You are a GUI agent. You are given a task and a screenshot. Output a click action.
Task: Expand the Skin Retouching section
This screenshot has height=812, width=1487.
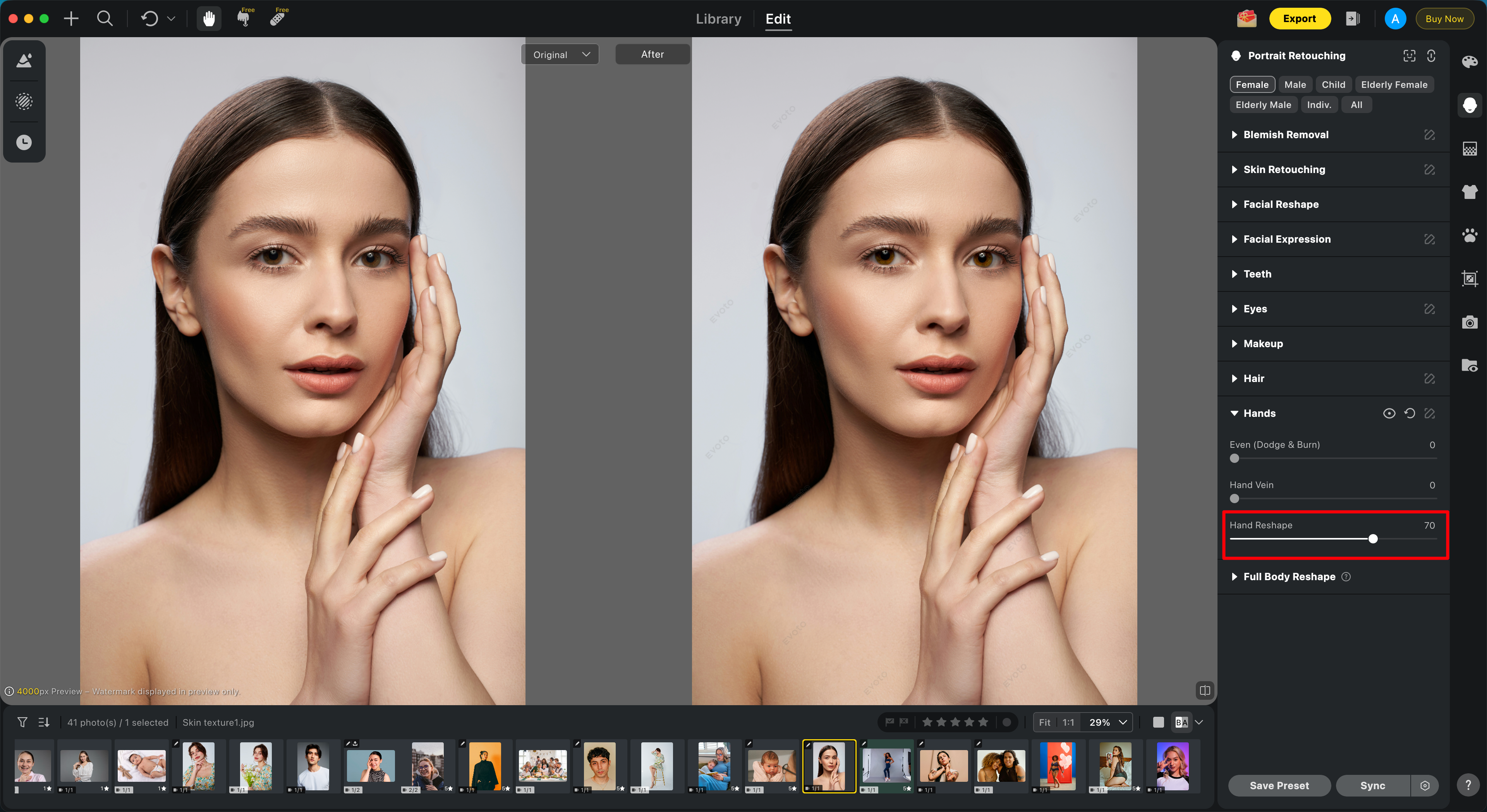tap(1284, 169)
